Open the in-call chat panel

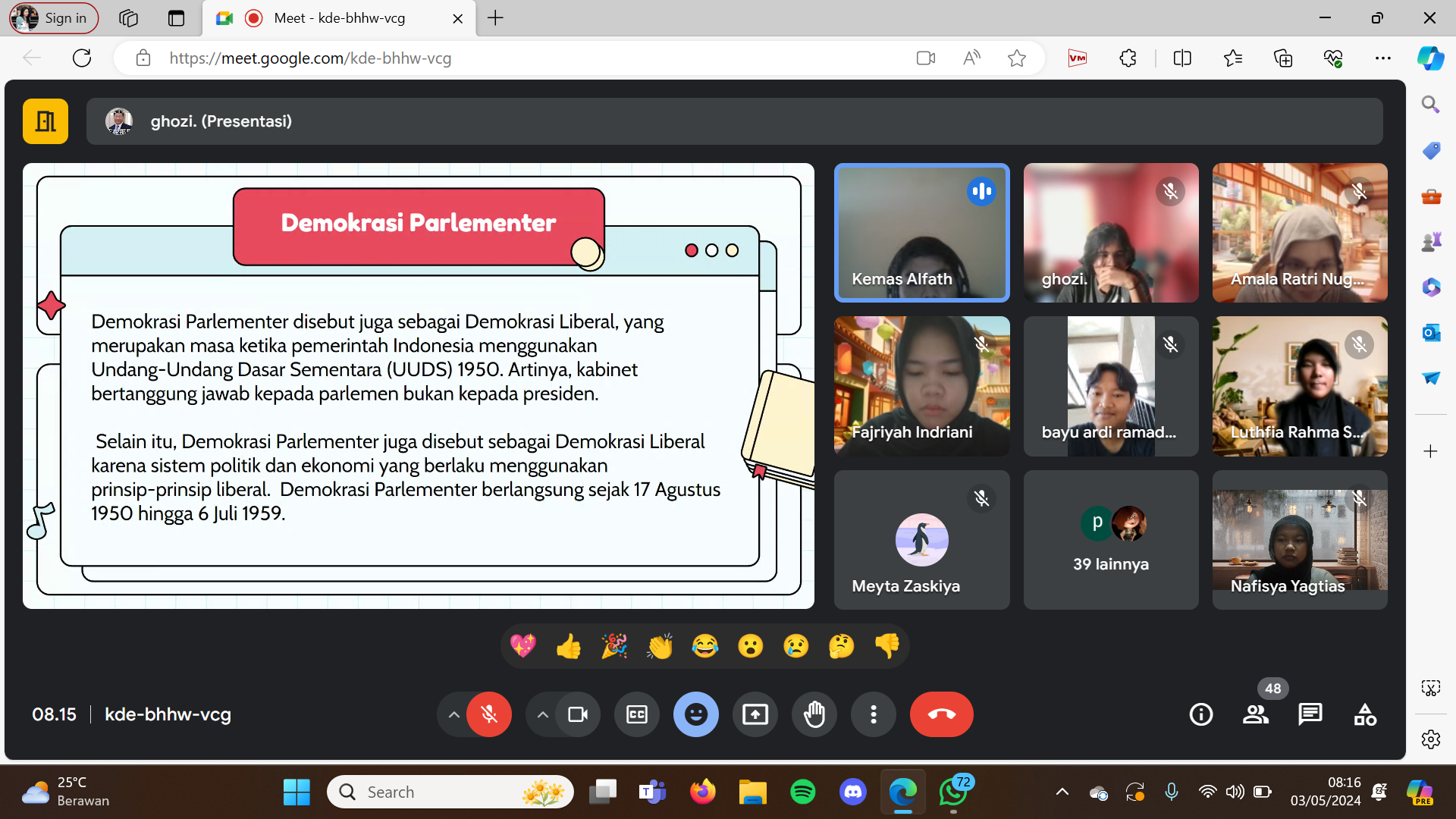click(x=1310, y=714)
